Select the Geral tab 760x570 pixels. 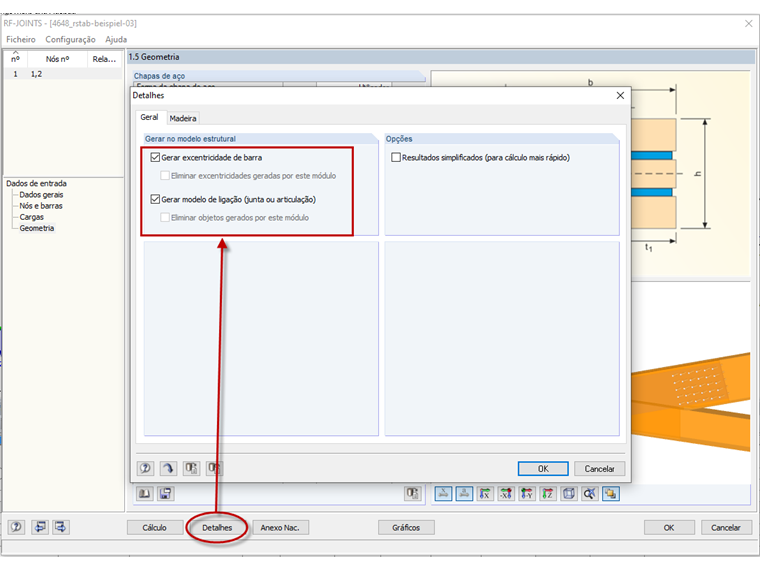(149, 117)
